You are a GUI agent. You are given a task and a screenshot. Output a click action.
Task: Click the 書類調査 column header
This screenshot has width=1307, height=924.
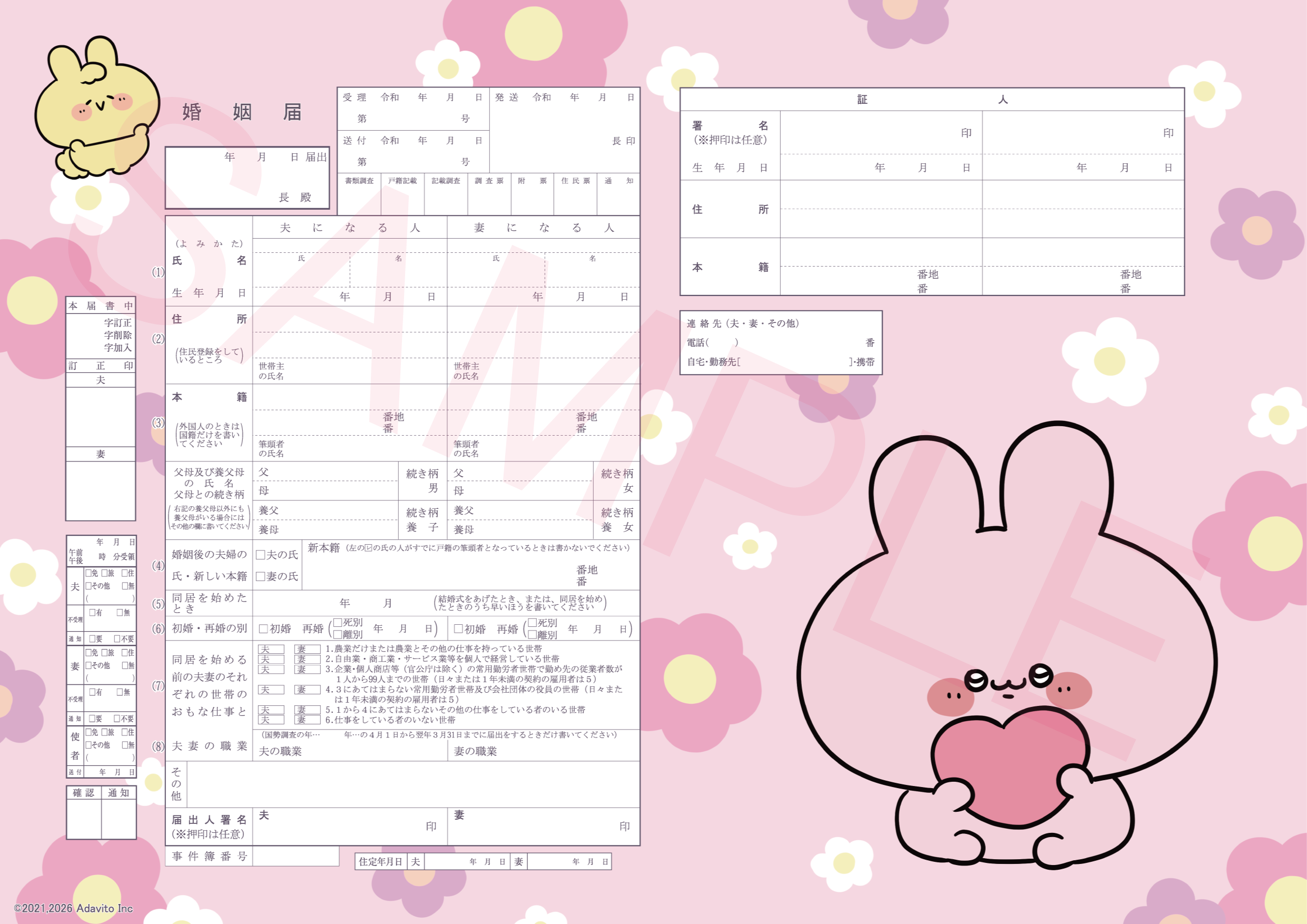tap(359, 181)
